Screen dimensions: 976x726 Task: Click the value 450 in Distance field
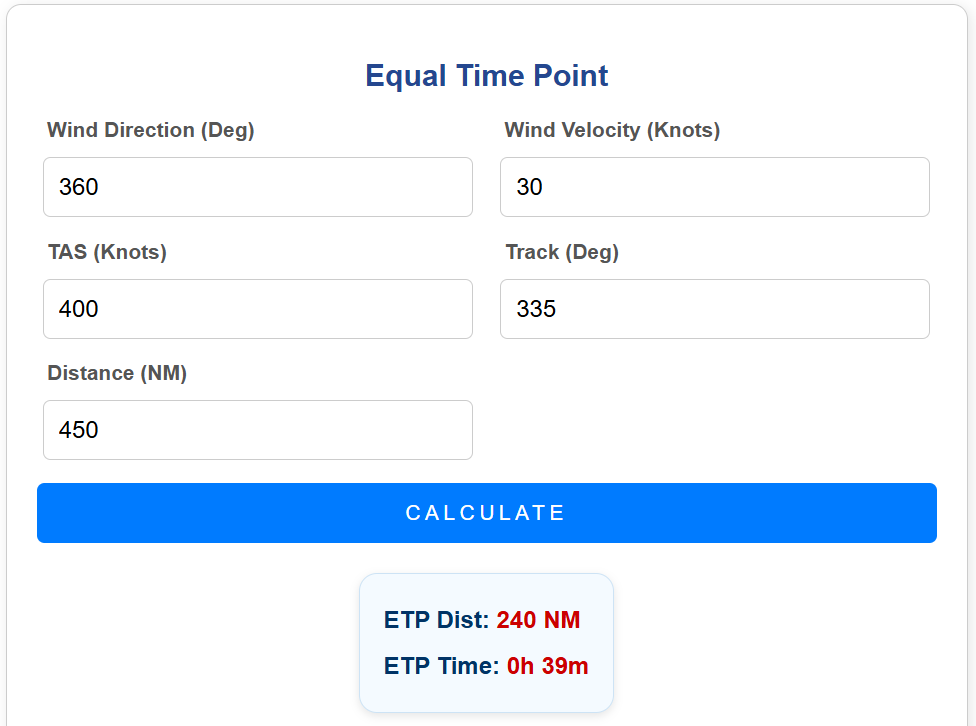(x=79, y=430)
